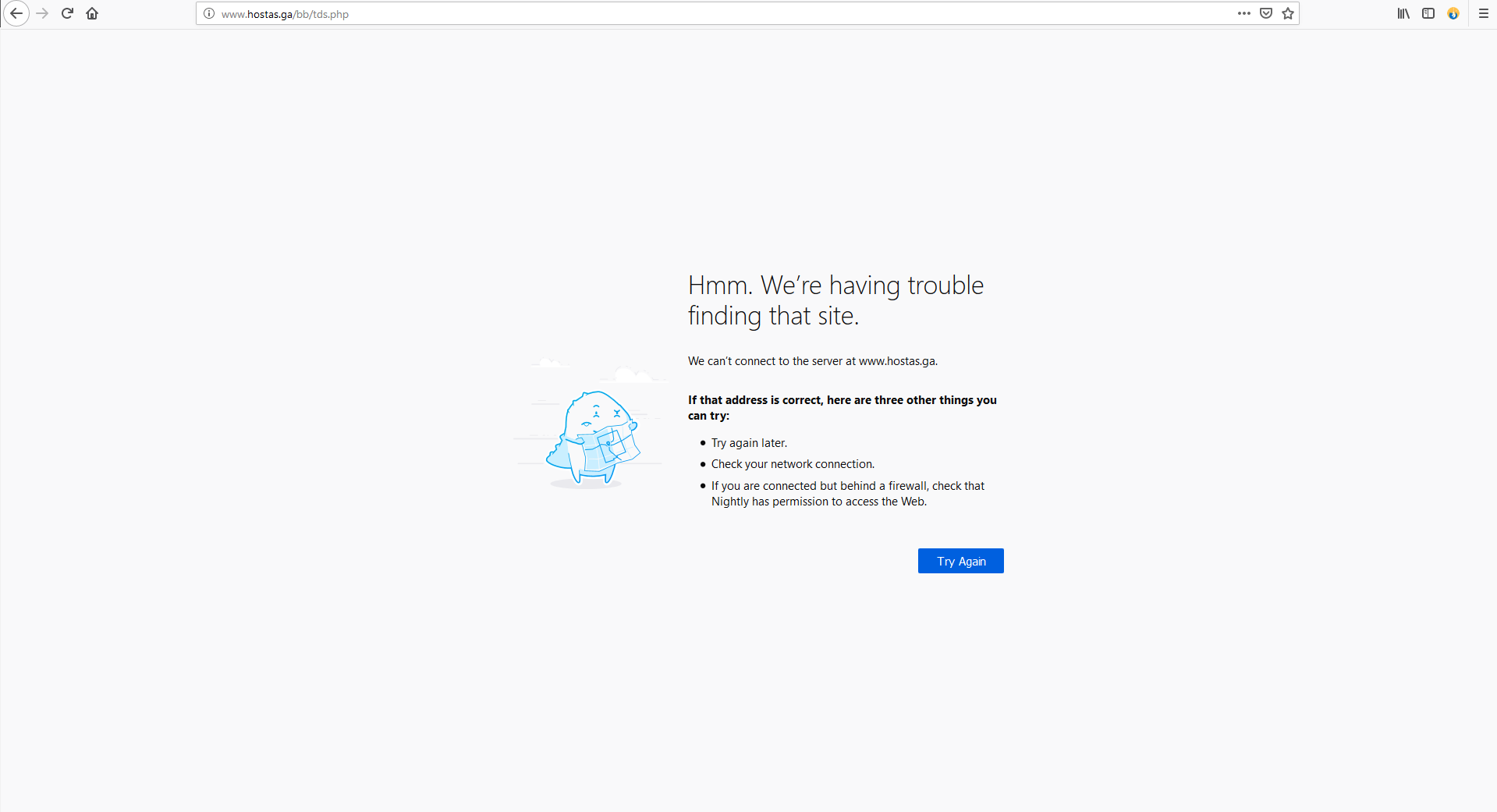Click the bold 'If that address is correct' text
The width and height of the screenshot is (1497, 812).
coord(842,407)
